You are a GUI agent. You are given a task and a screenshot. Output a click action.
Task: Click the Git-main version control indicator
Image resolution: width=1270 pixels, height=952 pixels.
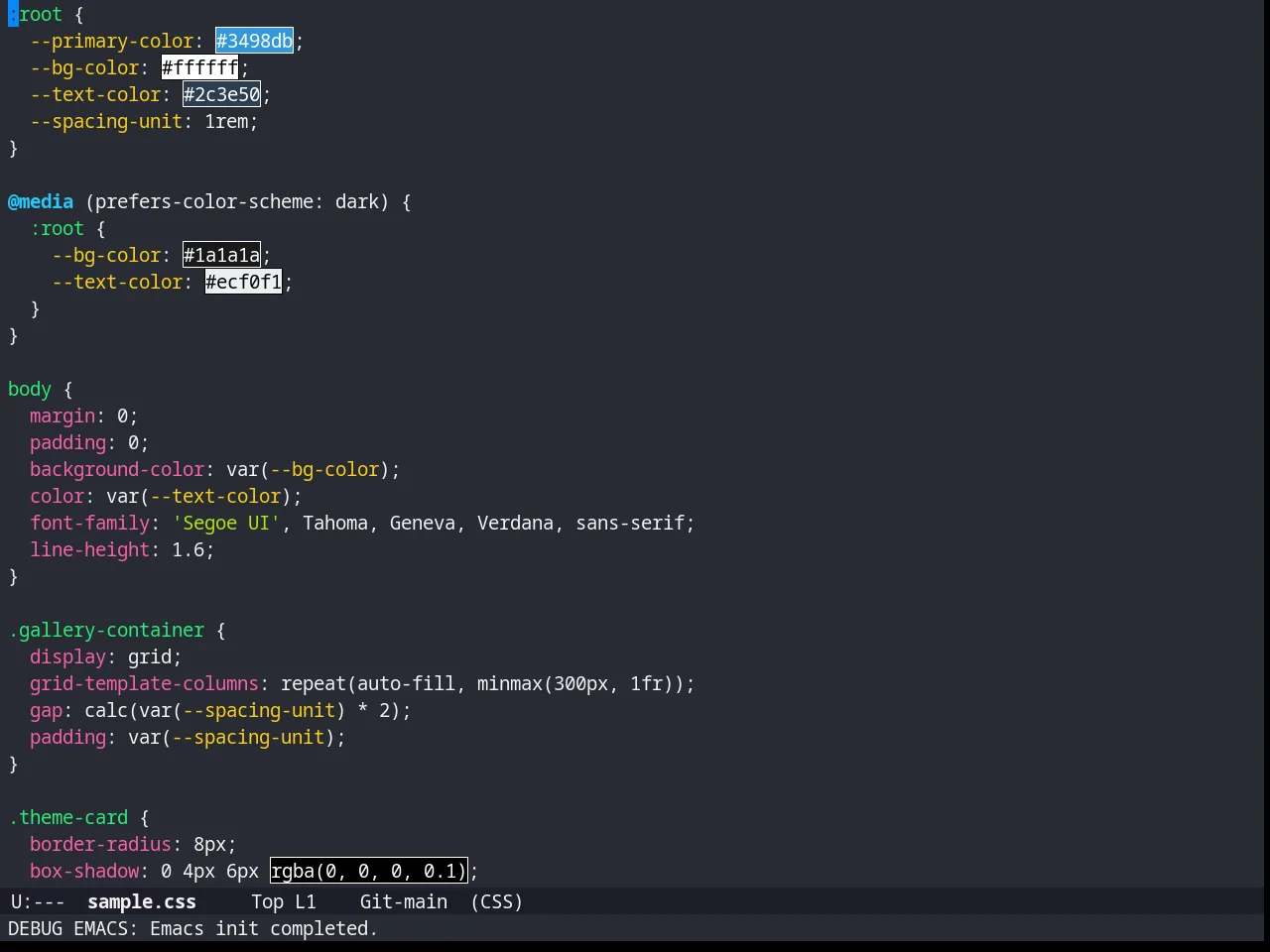pos(403,901)
